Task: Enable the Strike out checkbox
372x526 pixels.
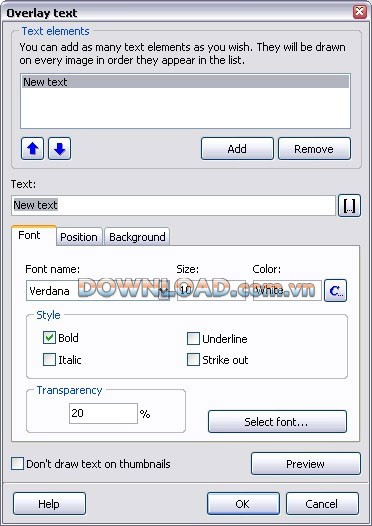Action: pyautogui.click(x=193, y=360)
